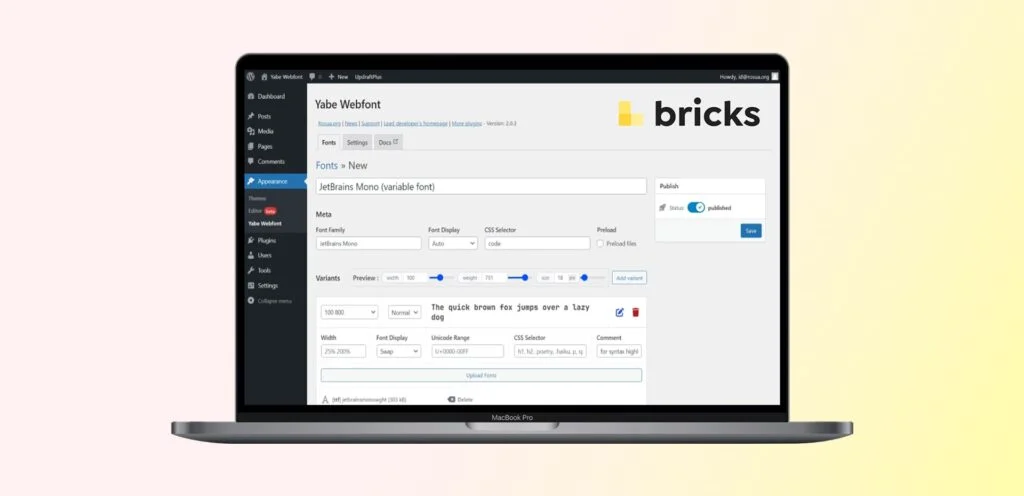Click the Save button

[x=751, y=230]
